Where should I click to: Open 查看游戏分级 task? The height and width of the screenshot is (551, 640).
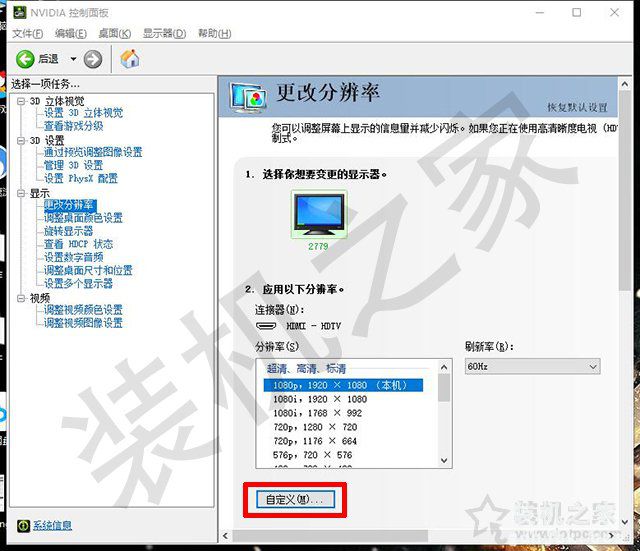click(73, 126)
